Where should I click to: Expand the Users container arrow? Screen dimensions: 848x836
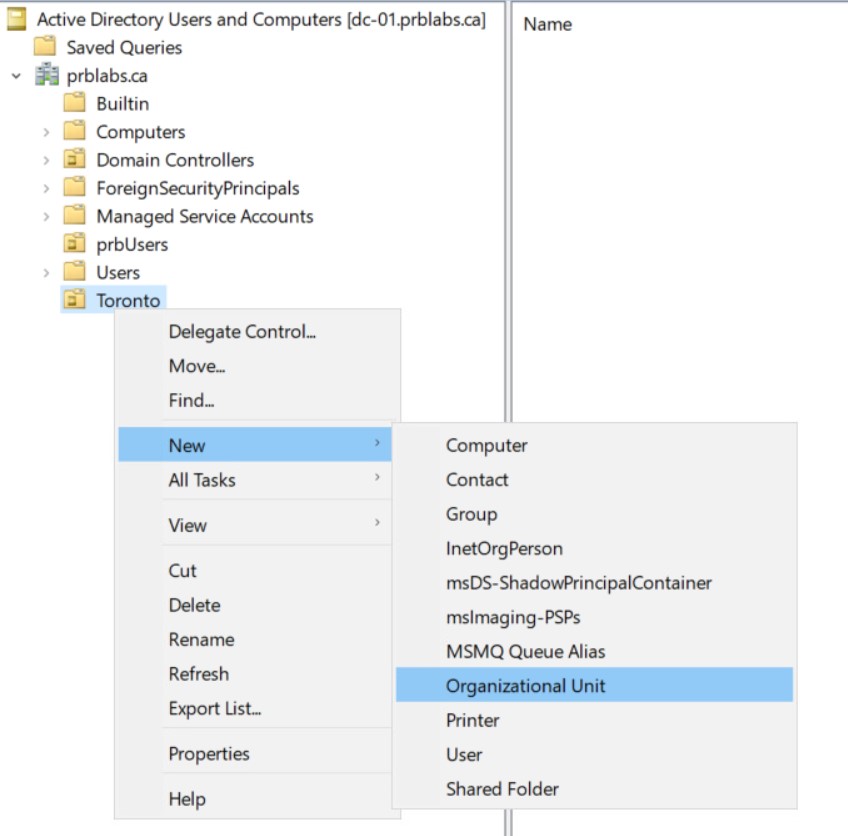tap(46, 272)
